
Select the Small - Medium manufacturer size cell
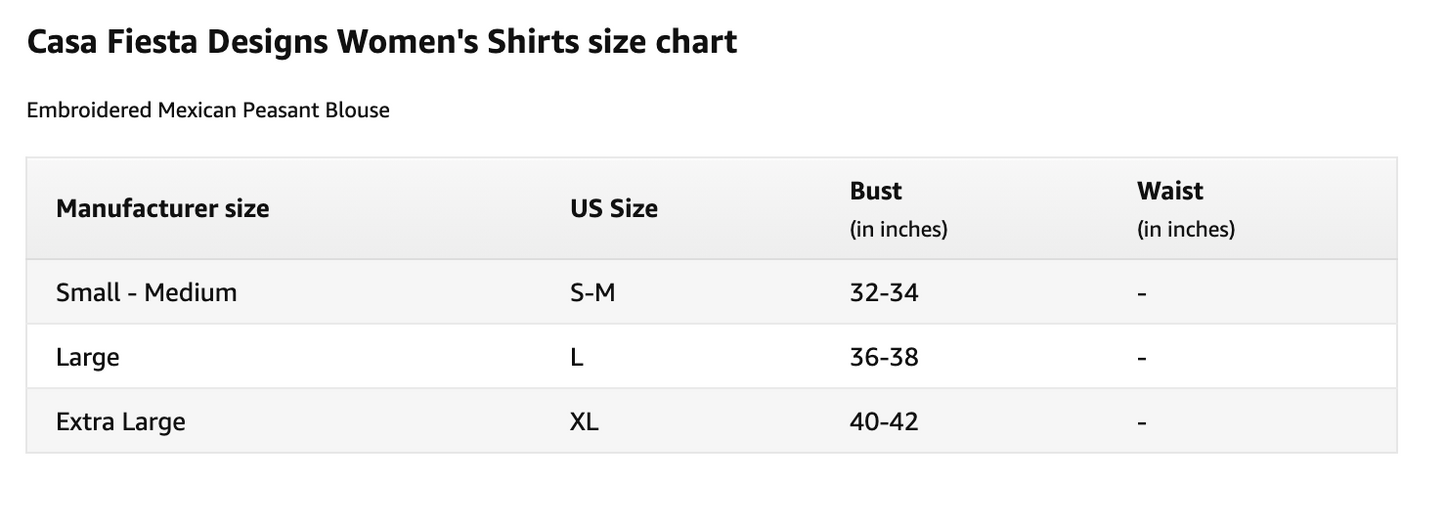pos(146,293)
